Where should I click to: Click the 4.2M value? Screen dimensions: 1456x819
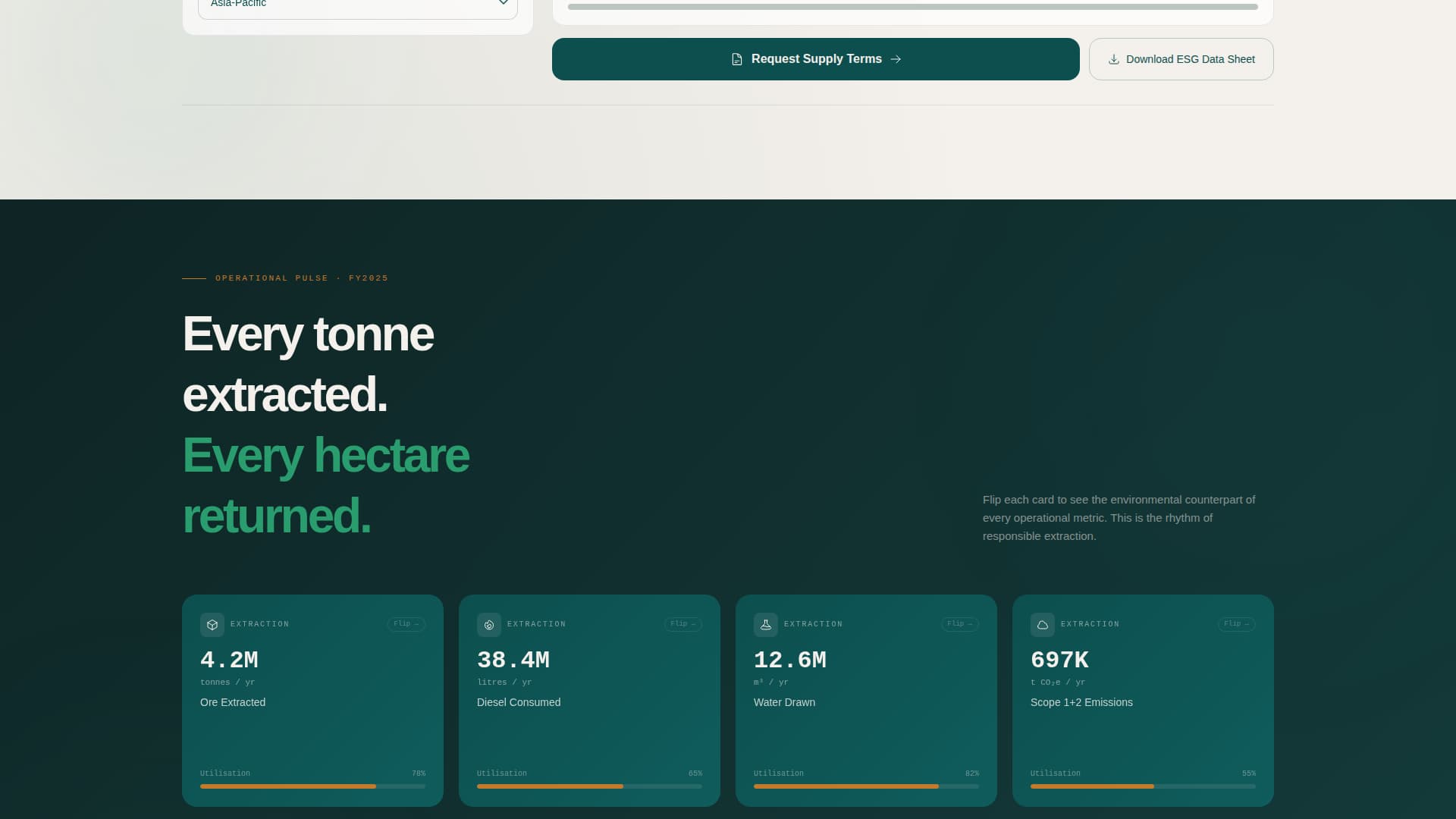pos(229,660)
